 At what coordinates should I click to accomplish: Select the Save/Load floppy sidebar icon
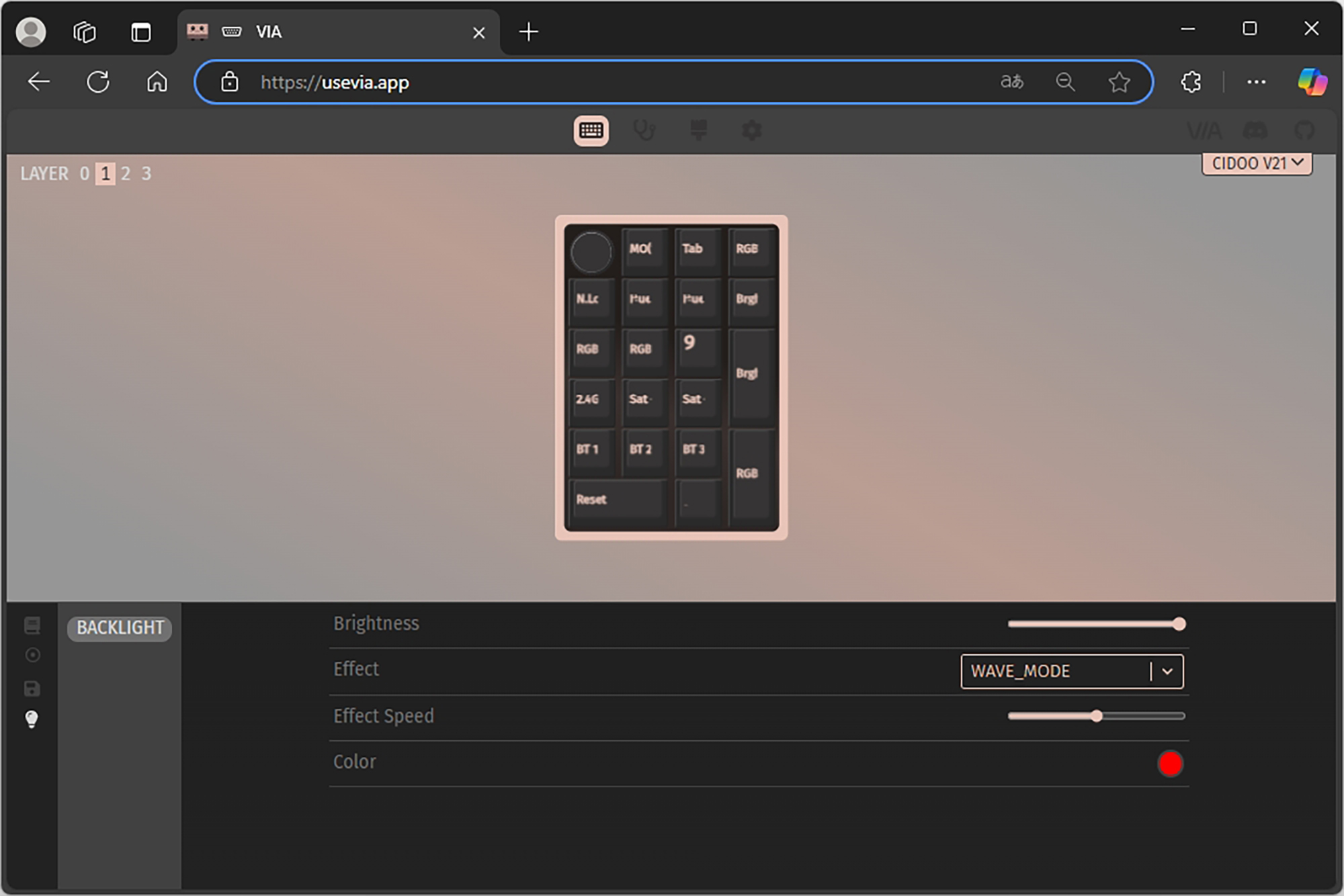click(x=32, y=688)
